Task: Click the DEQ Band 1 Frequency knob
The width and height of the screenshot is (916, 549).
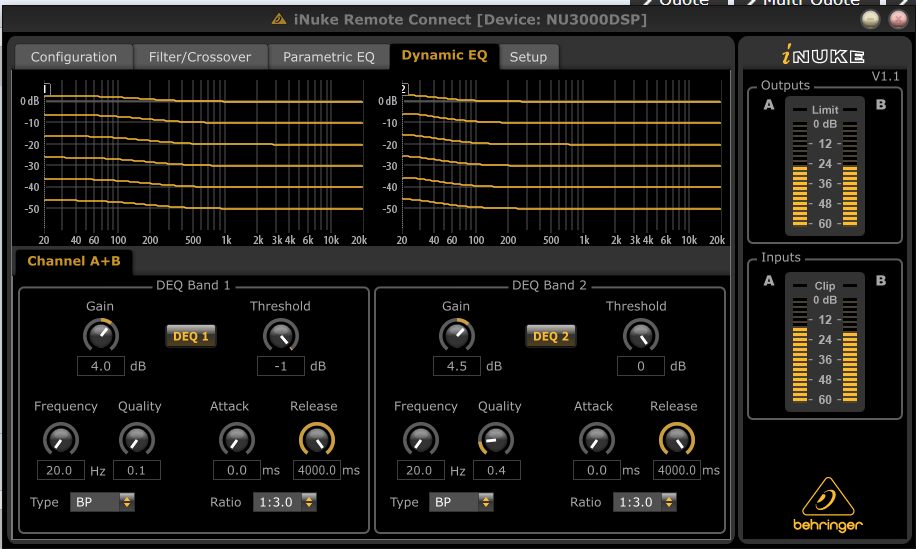Action: [61, 439]
